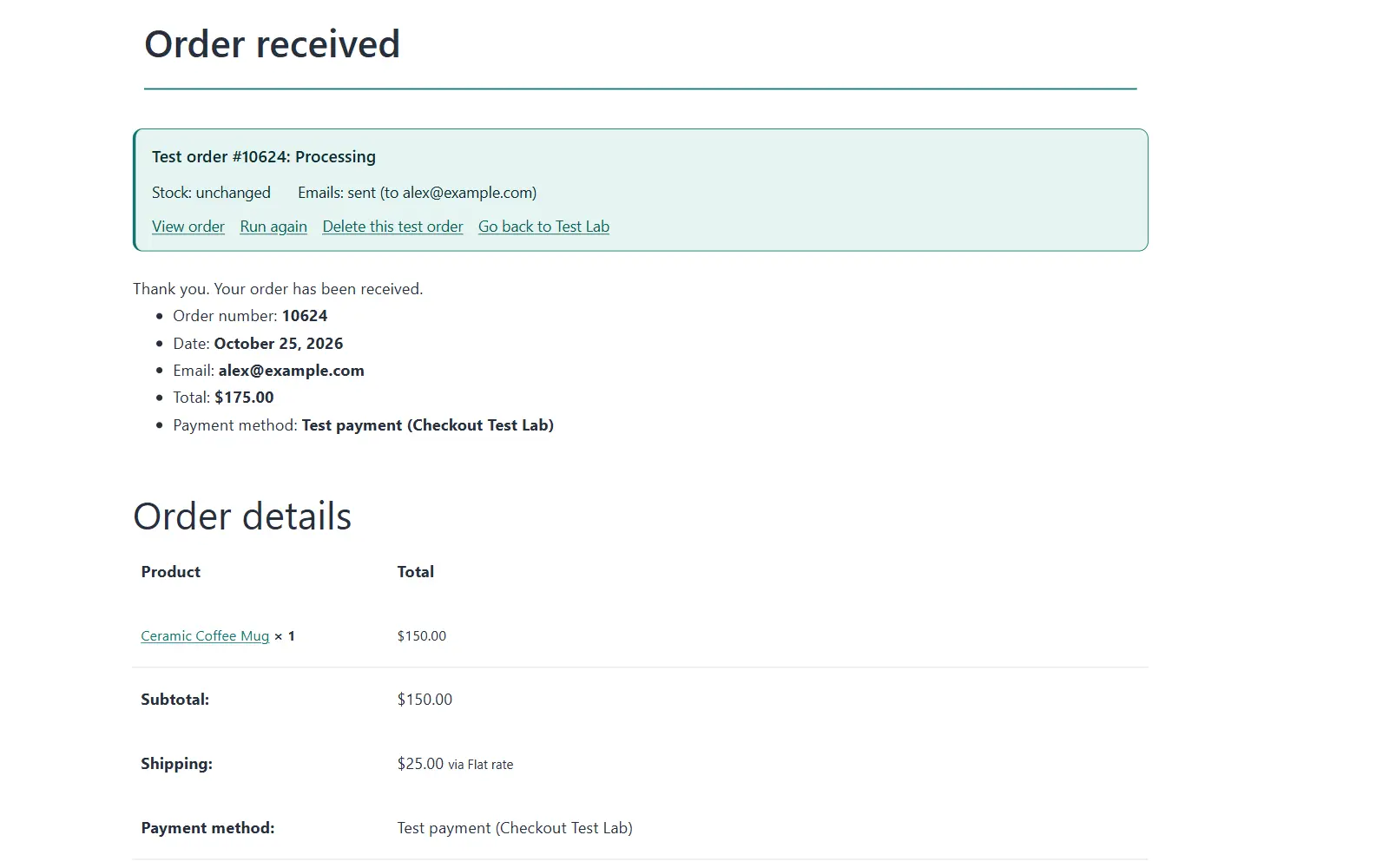Screen dimensions: 1389x868
Task: Click the Subtotal: label
Action: pos(175,700)
